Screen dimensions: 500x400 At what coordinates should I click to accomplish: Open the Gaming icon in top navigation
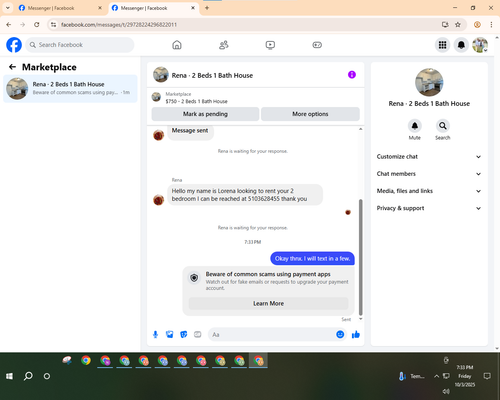pyautogui.click(x=317, y=45)
